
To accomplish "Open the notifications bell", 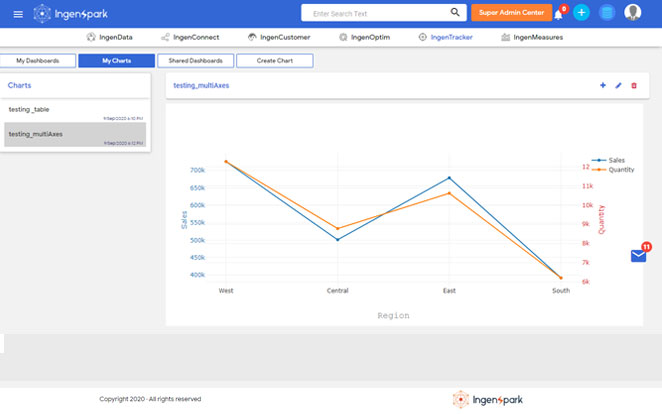I will [559, 13].
